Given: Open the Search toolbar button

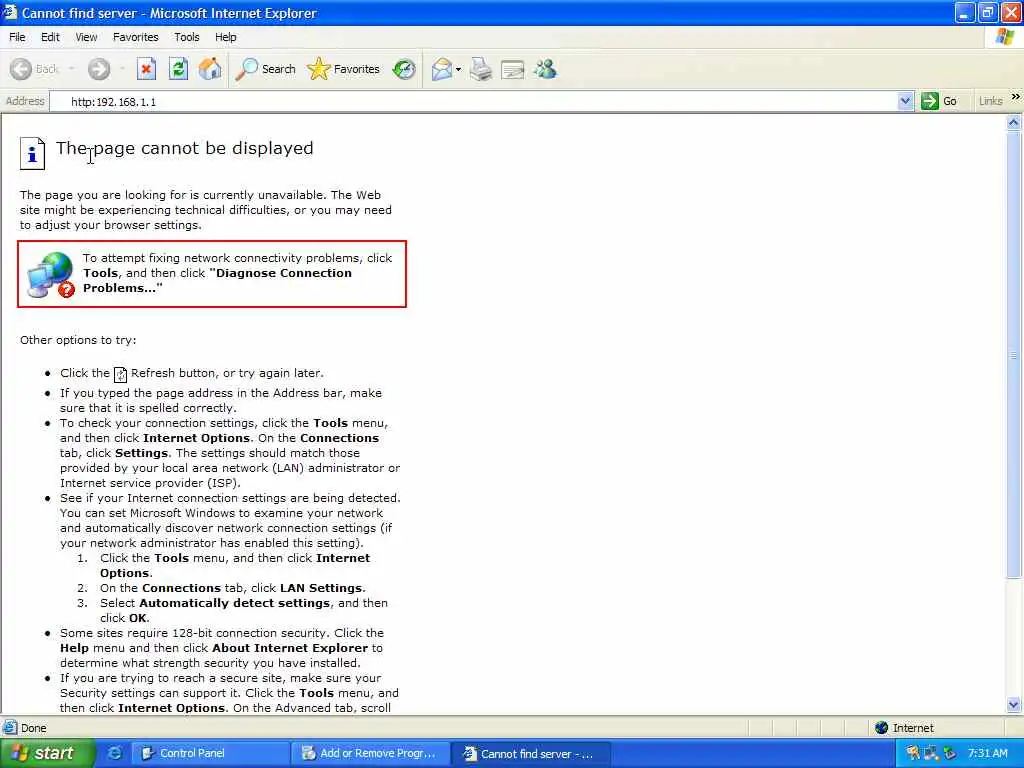Looking at the screenshot, I should tap(266, 69).
